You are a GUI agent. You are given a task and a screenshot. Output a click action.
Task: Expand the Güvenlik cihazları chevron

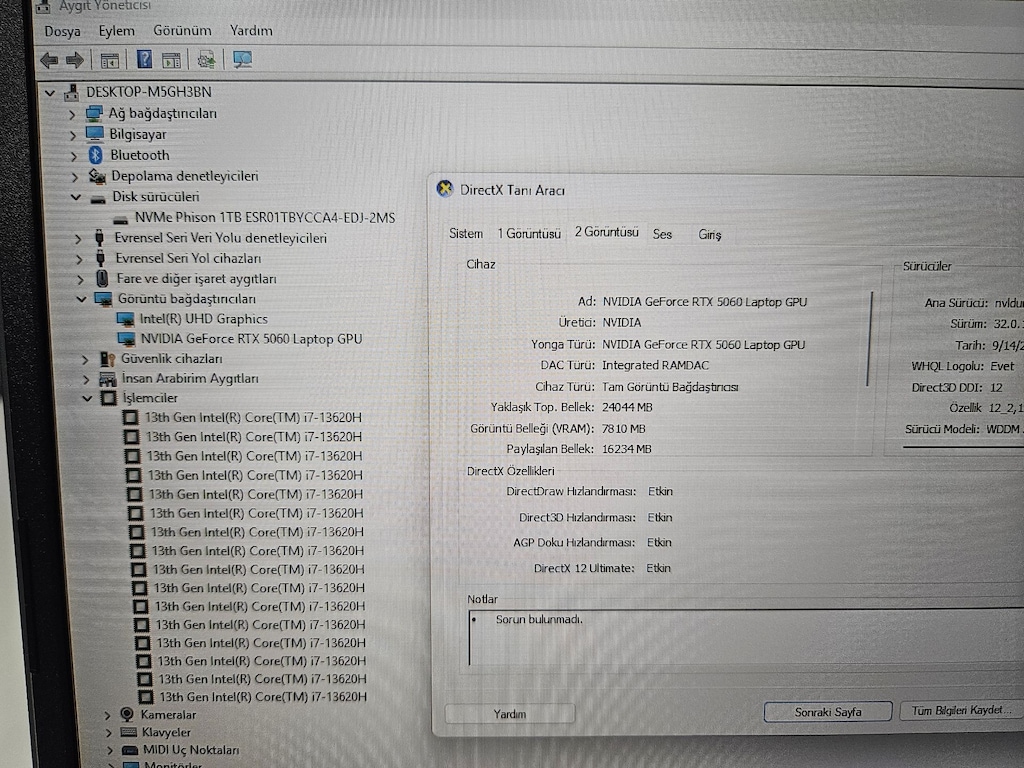tap(84, 359)
